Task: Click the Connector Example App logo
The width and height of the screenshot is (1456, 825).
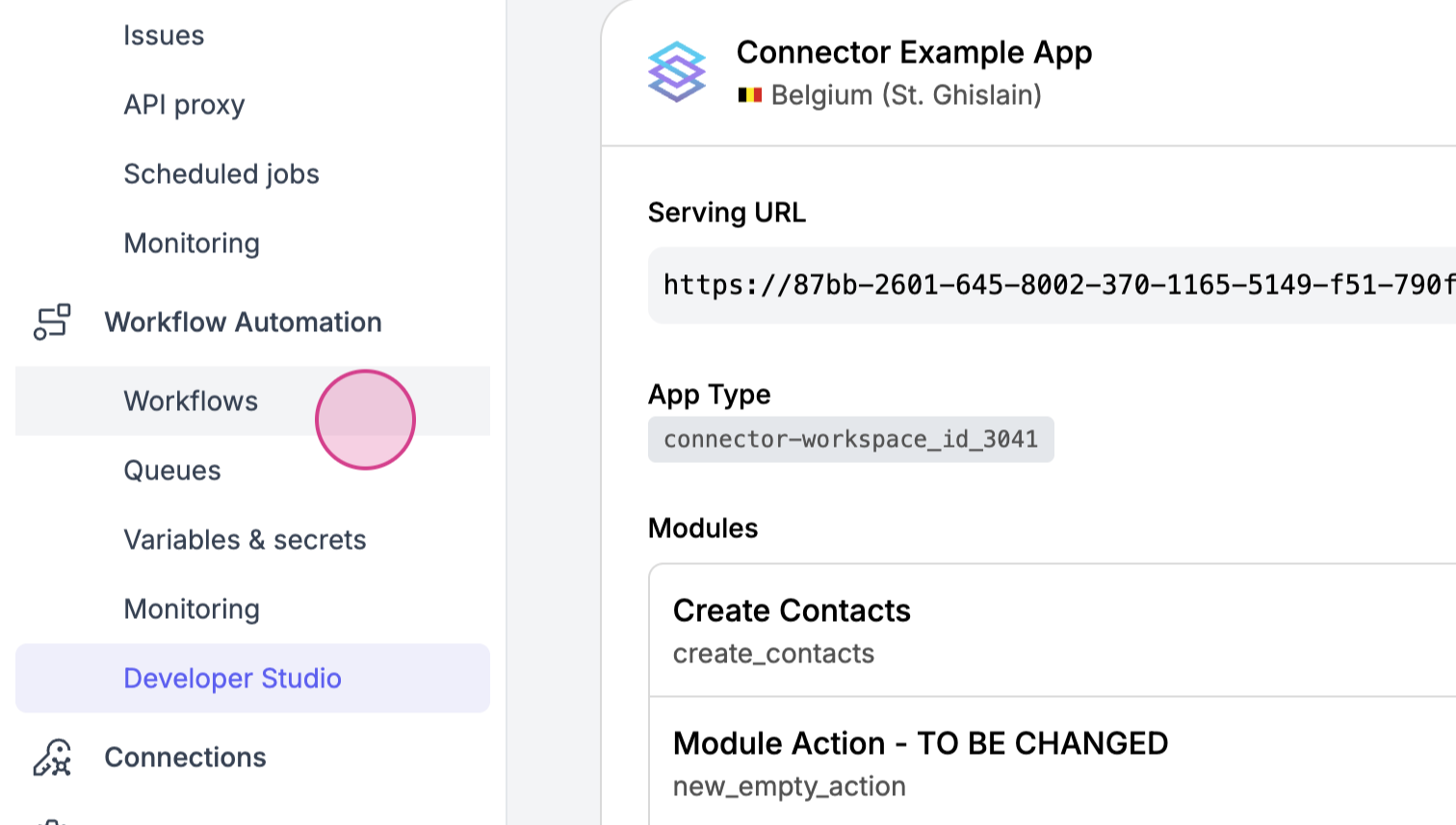Action: 677,72
